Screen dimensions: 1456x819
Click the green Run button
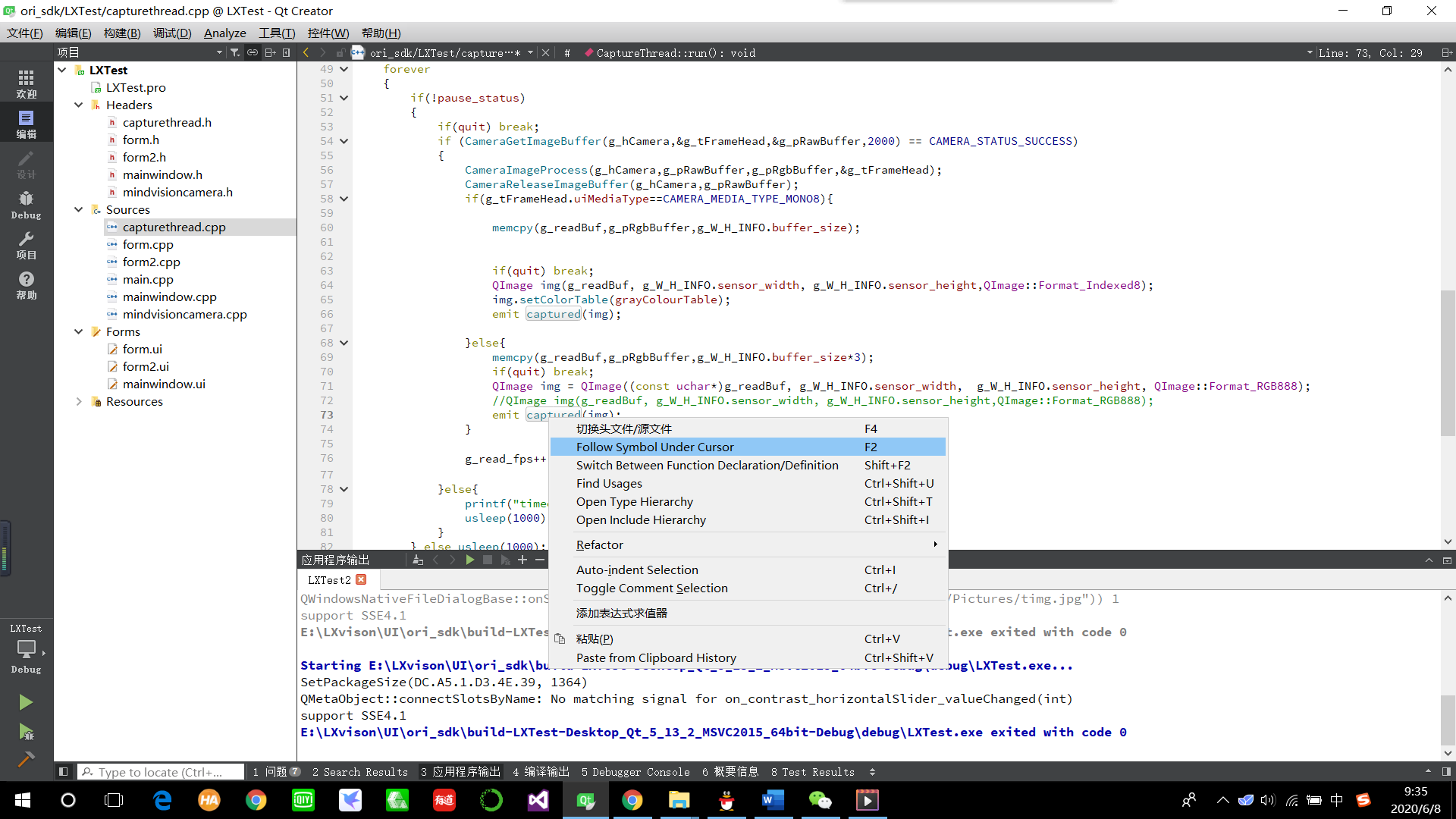point(26,702)
